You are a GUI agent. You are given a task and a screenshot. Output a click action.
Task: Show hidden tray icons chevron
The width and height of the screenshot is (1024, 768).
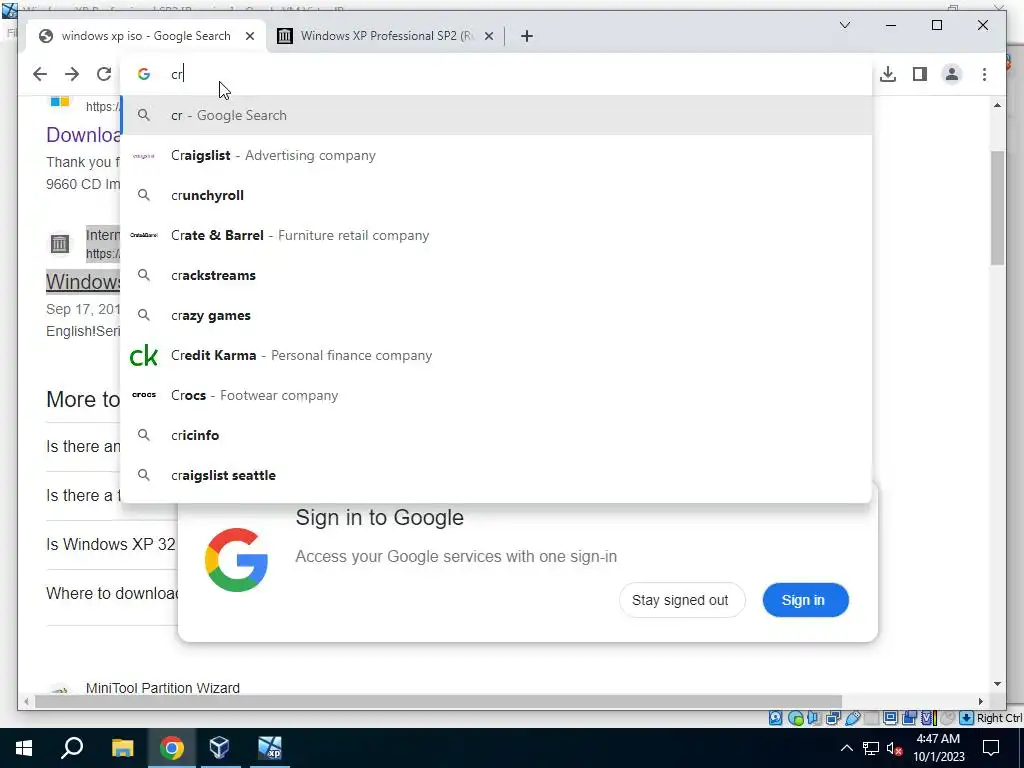846,748
